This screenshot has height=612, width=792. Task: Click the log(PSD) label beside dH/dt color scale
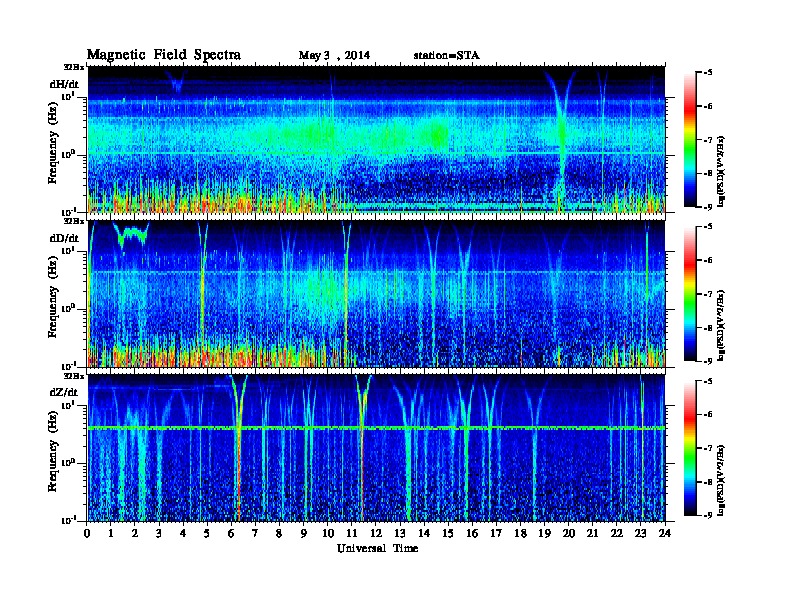point(721,171)
